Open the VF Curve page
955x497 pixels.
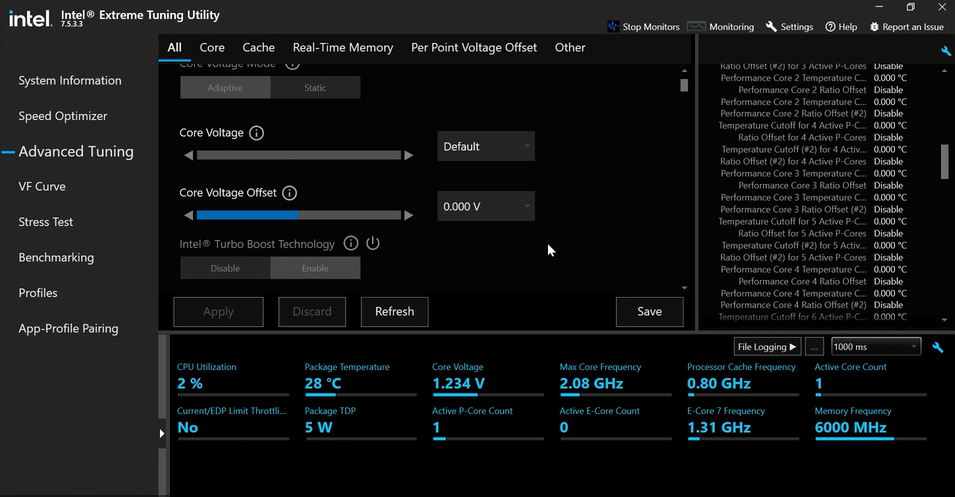pos(42,186)
